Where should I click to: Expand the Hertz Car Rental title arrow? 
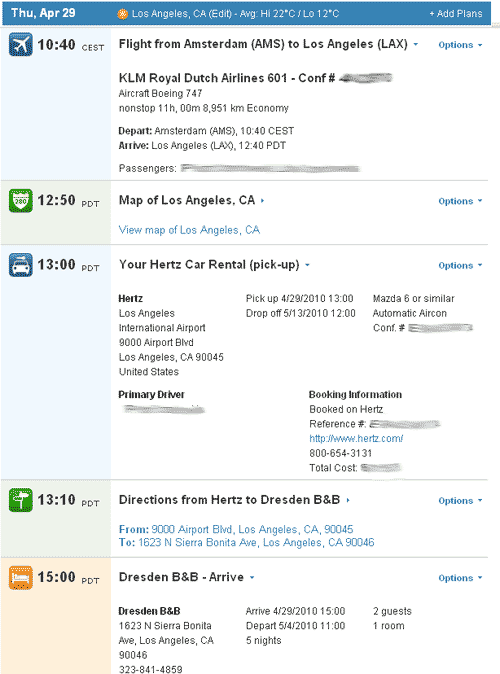point(307,265)
